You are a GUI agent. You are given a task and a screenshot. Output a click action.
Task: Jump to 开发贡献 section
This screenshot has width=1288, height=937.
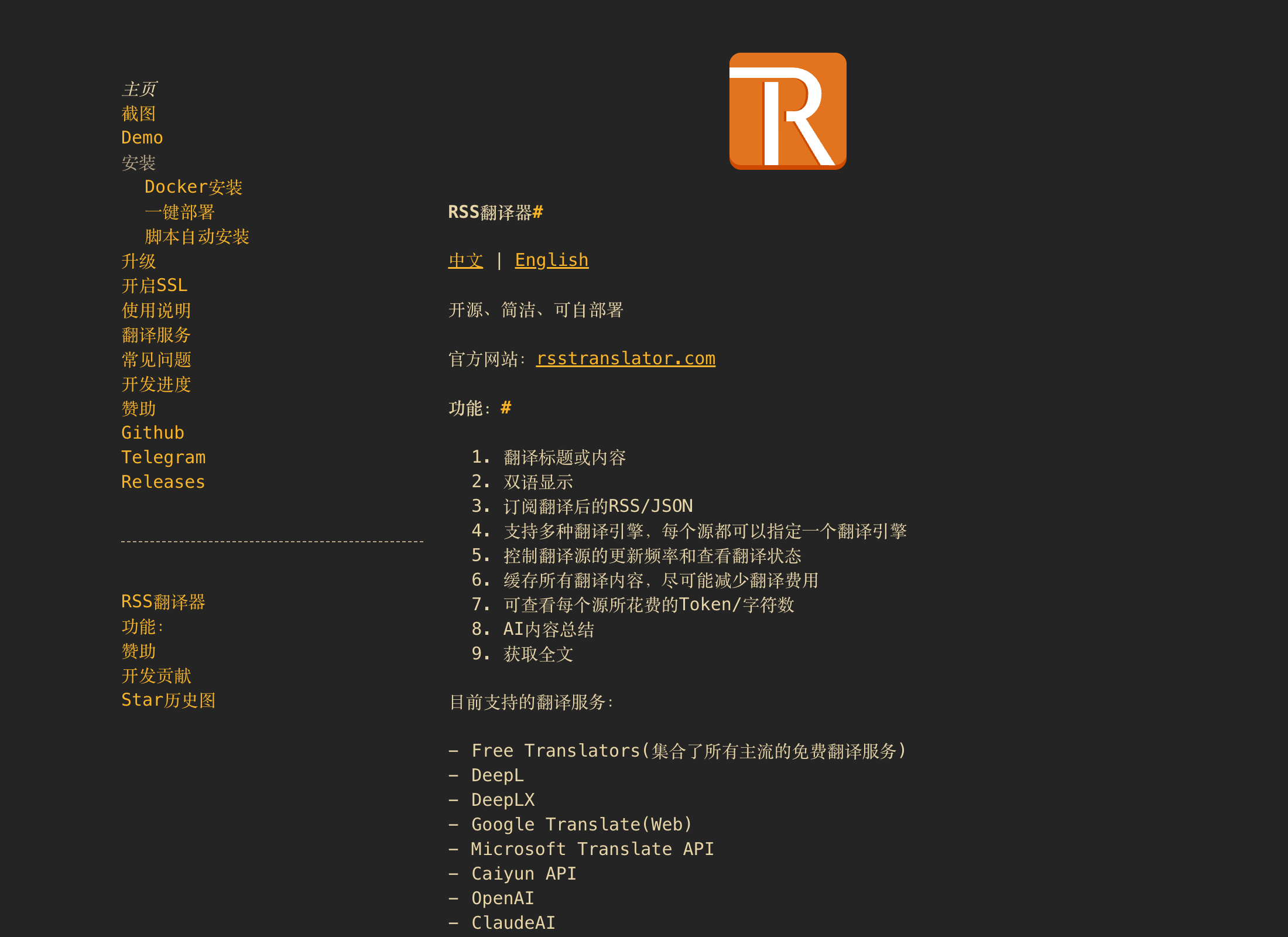156,676
